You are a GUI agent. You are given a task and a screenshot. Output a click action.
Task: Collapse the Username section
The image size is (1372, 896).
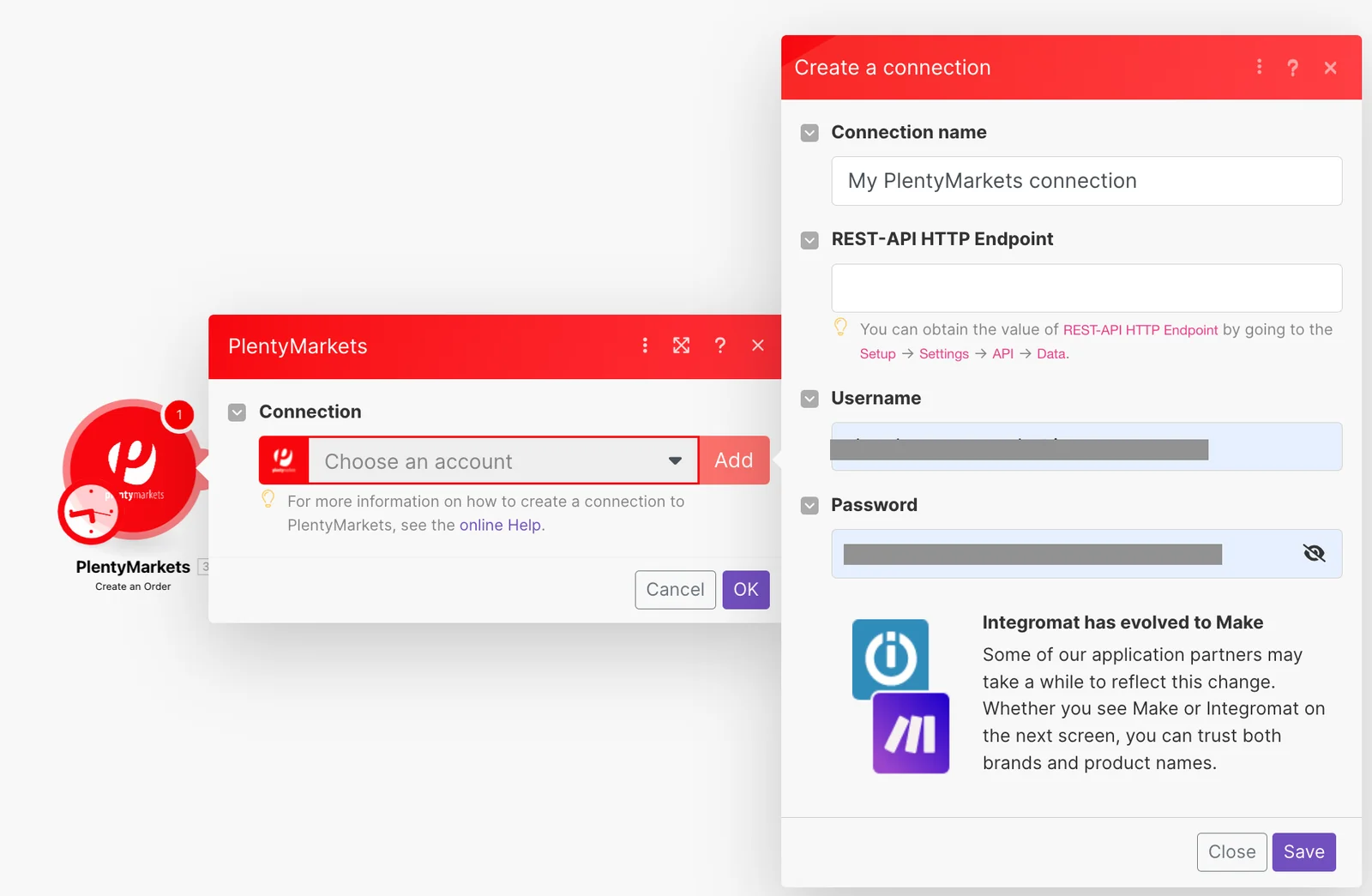809,399
